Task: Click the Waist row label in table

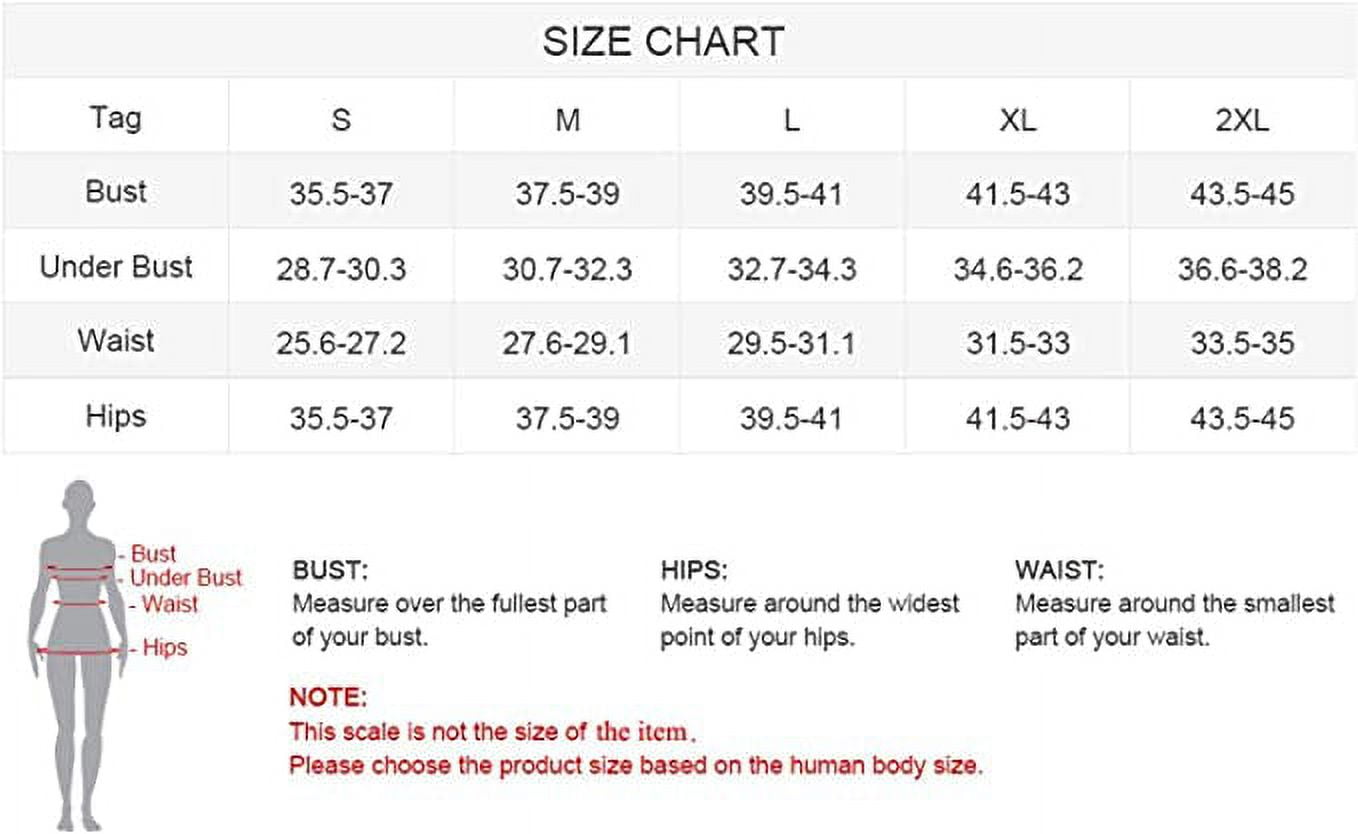Action: [x=116, y=341]
